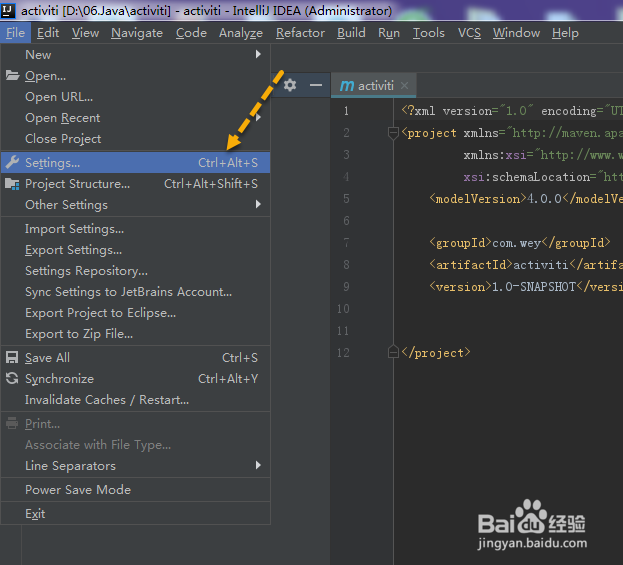Expand the New submenu
The image size is (623, 565).
click(135, 54)
